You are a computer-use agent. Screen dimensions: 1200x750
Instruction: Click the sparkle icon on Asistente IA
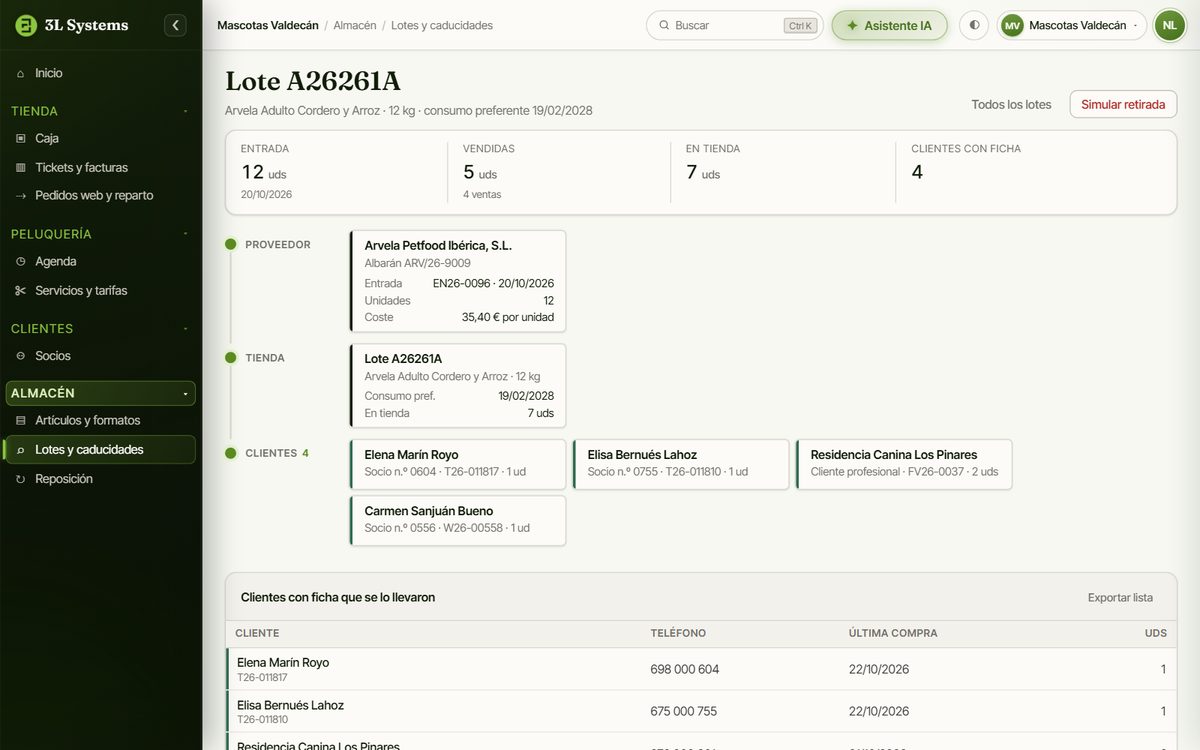click(x=852, y=25)
